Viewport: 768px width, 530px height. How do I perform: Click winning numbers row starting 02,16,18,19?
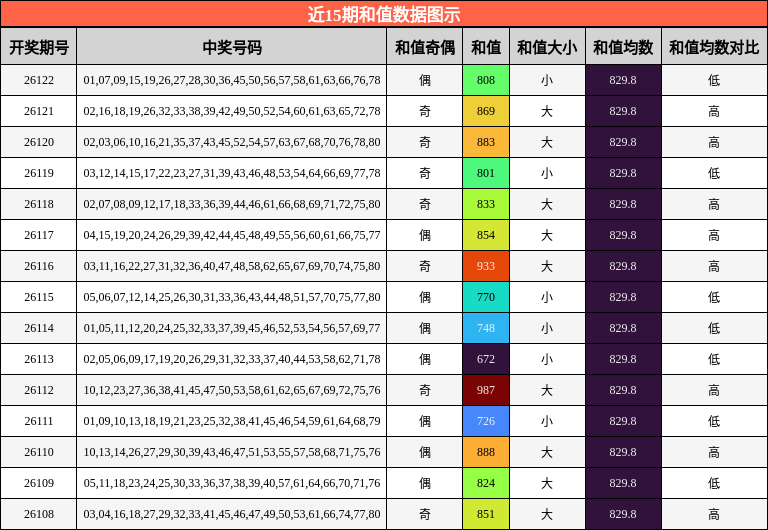click(232, 111)
